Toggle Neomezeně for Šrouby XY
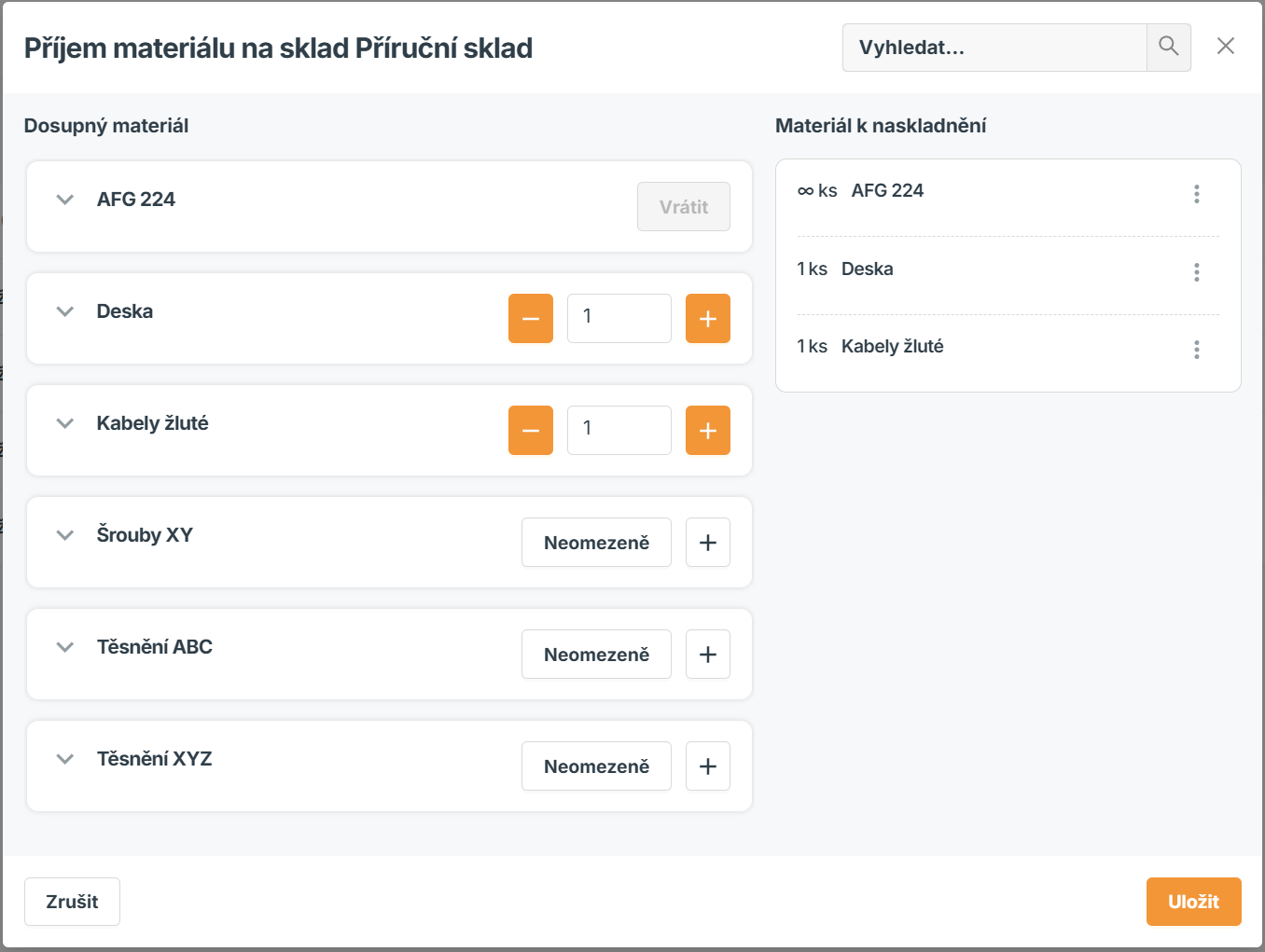Image resolution: width=1265 pixels, height=952 pixels. click(x=596, y=542)
